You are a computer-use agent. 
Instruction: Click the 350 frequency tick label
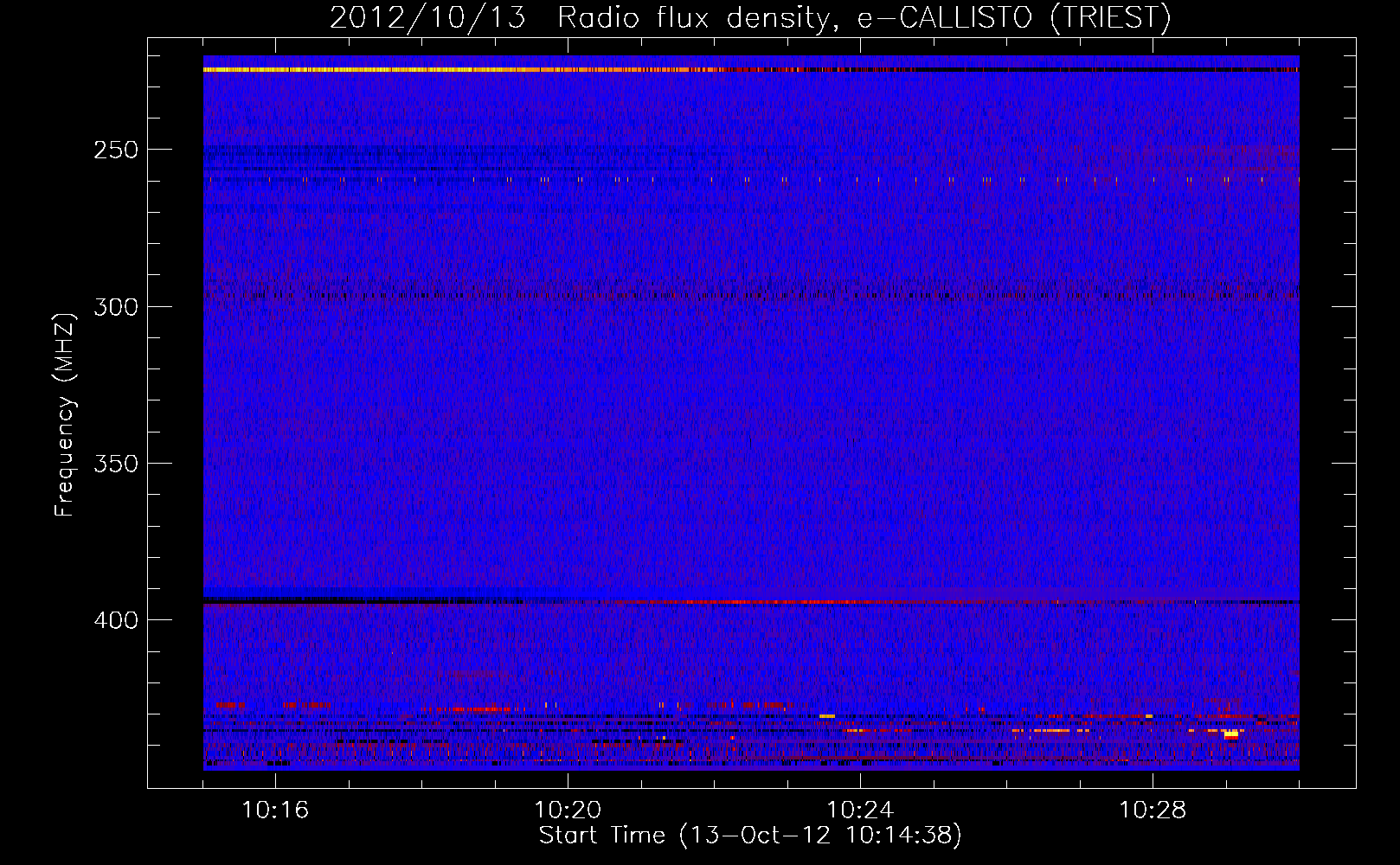[x=116, y=464]
